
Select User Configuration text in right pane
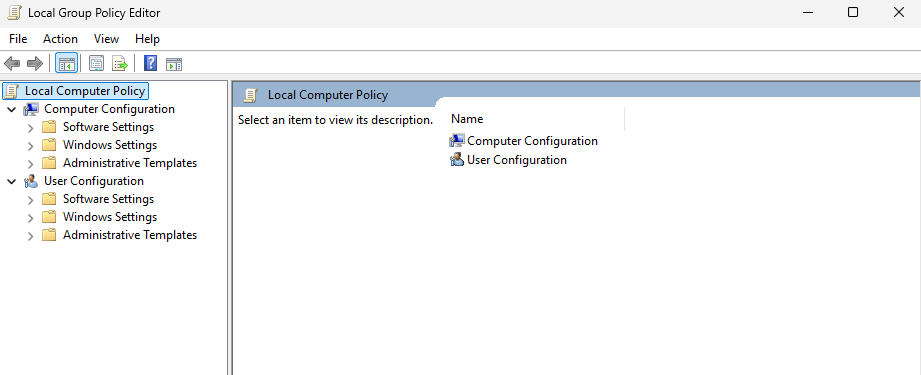517,160
